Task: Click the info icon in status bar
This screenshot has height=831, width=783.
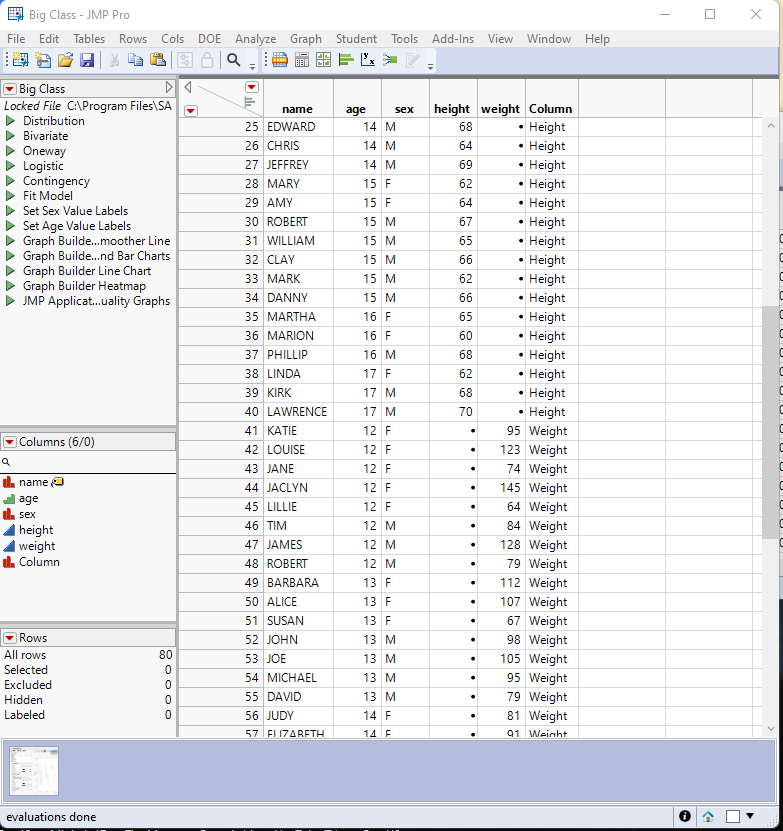Action: click(685, 816)
